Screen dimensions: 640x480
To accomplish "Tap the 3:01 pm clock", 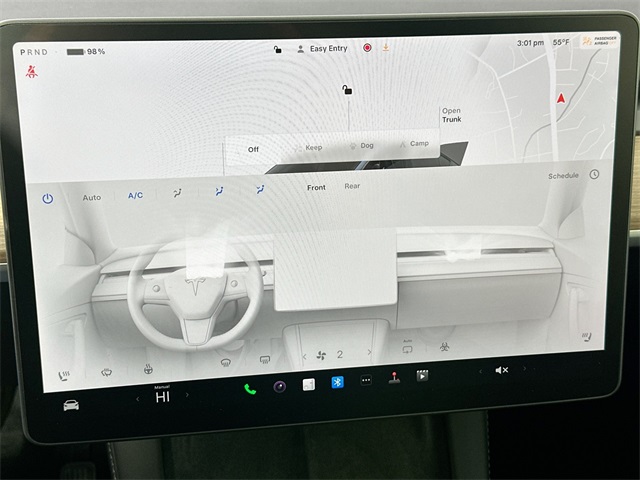I will (530, 43).
